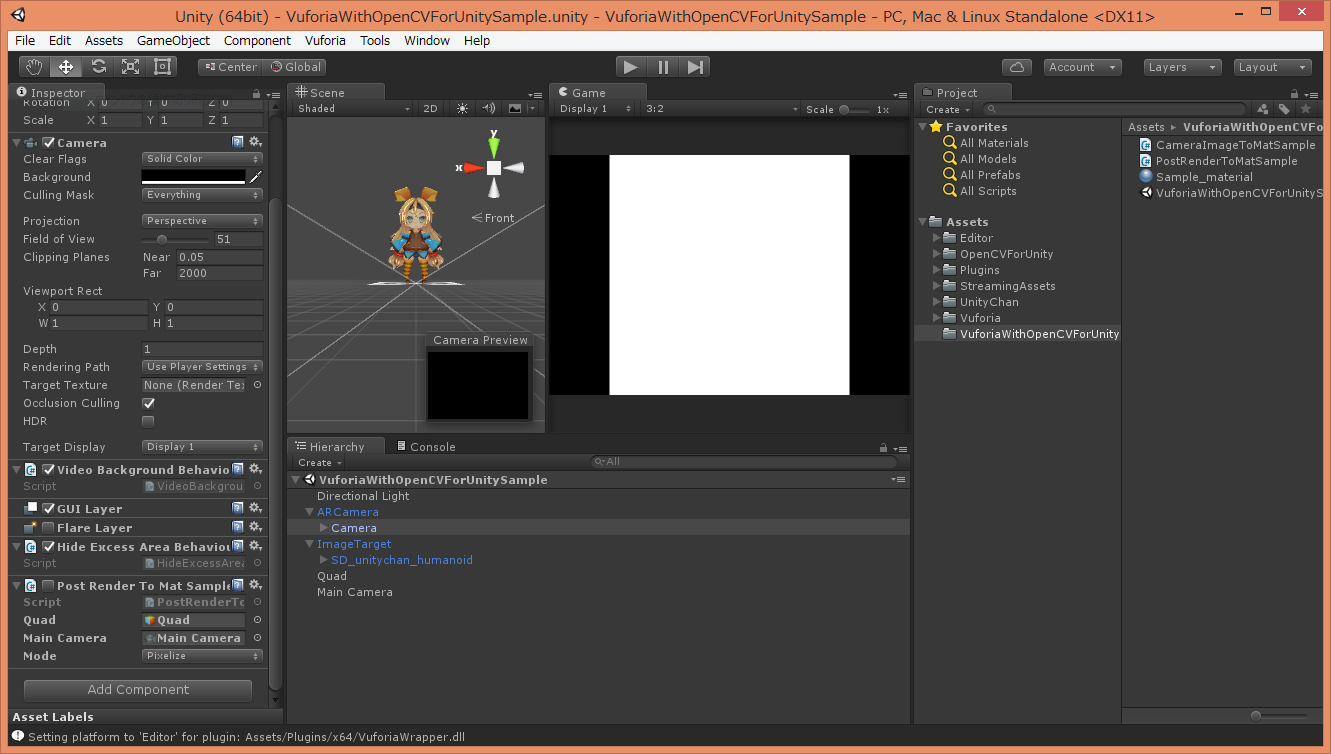Start Play mode
The width and height of the screenshot is (1331, 754).
point(630,67)
